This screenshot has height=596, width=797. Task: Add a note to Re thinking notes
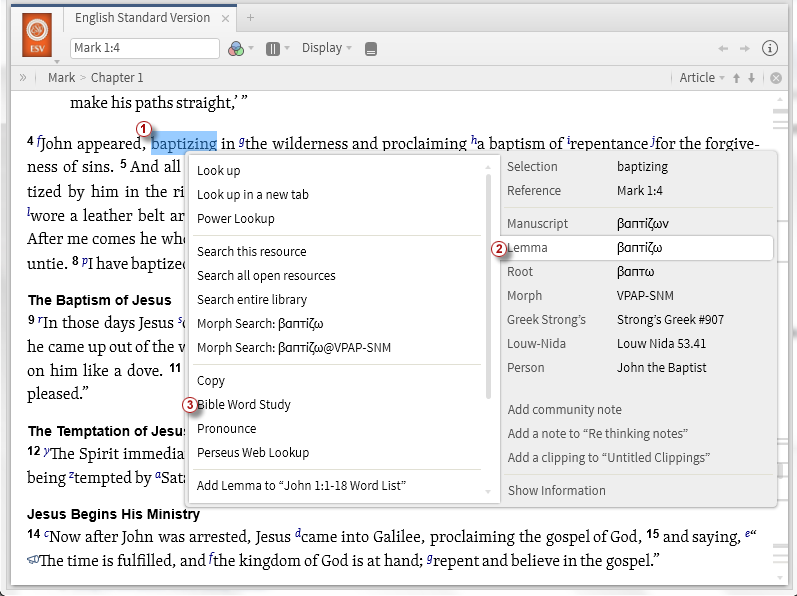pos(598,433)
